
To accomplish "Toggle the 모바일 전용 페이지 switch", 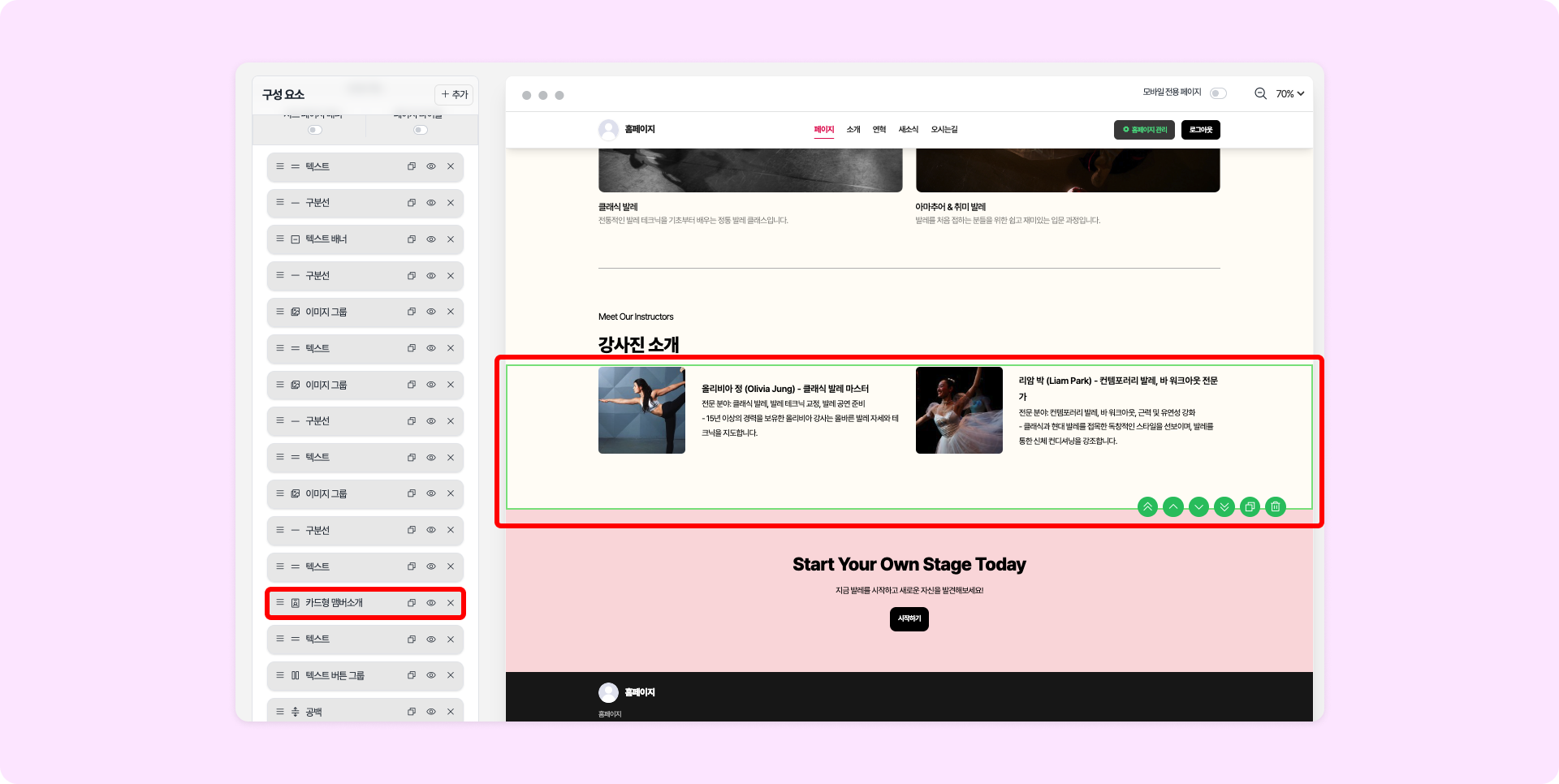I will (1218, 93).
